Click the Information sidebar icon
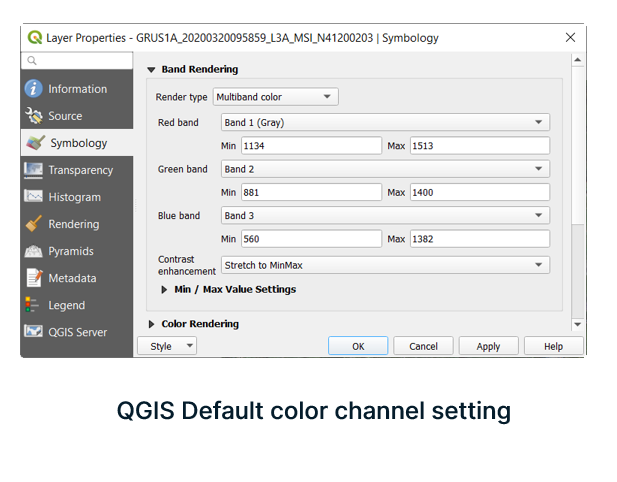The height and width of the screenshot is (482, 617). [x=34, y=89]
